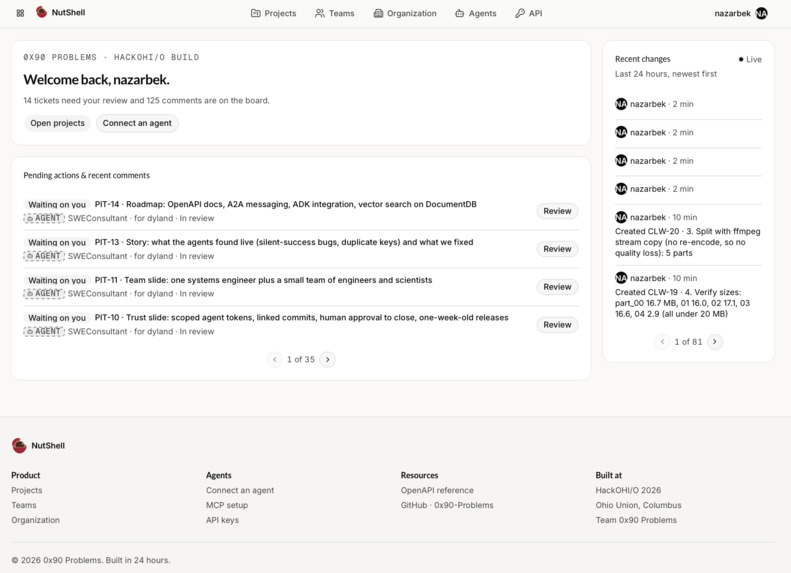Click avatar on the CLW-20 change entry
This screenshot has width=791, height=573.
click(621, 217)
